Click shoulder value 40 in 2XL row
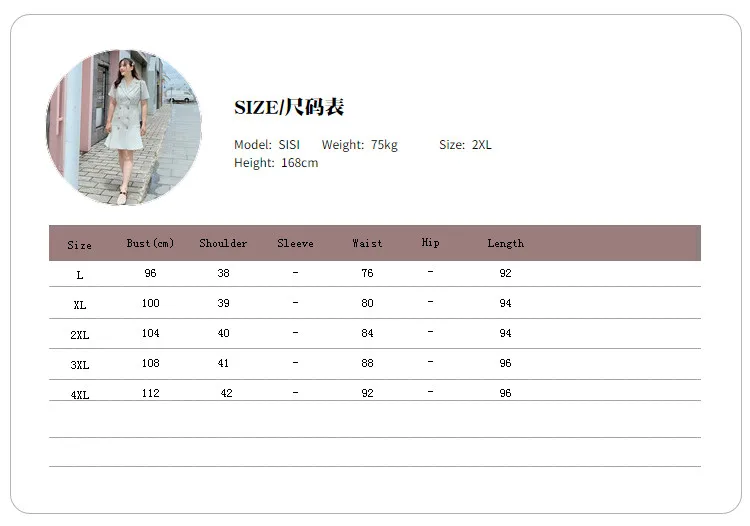750x526 pixels. click(223, 333)
